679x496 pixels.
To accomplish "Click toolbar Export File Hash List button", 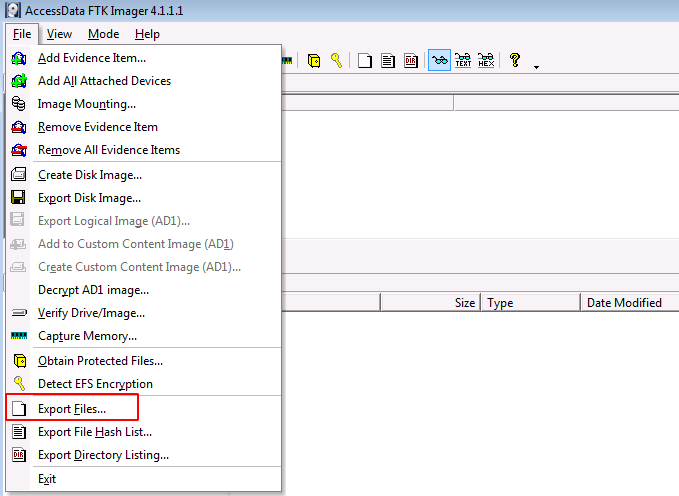I will coord(388,60).
